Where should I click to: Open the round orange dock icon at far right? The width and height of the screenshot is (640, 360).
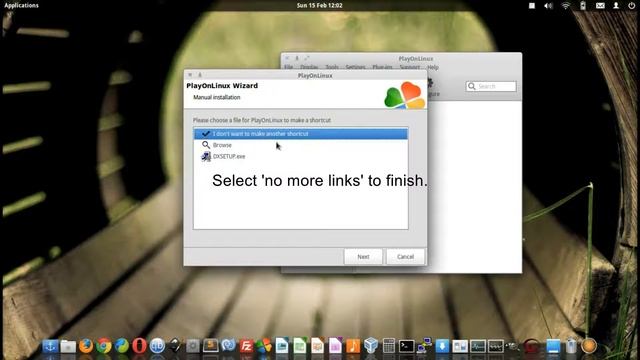(589, 346)
